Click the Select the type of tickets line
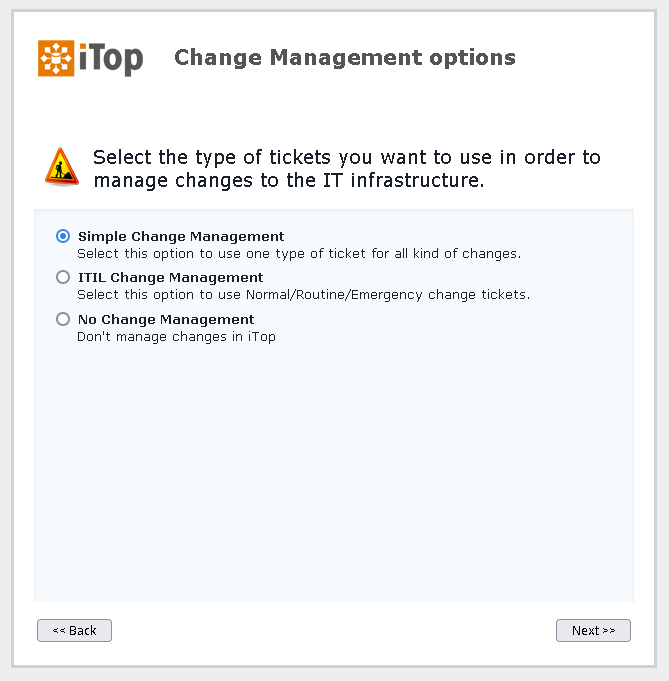Image resolution: width=669 pixels, height=681 pixels. (x=347, y=157)
